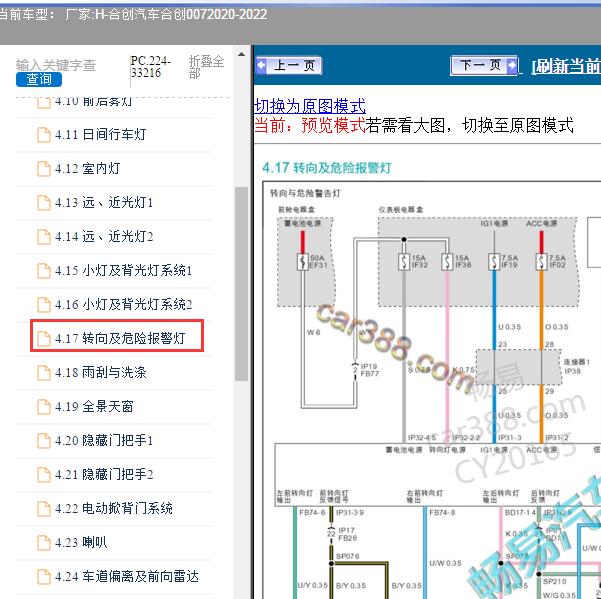Click right arrow icon on 下一页 button
This screenshot has width=601, height=599.
(512, 65)
